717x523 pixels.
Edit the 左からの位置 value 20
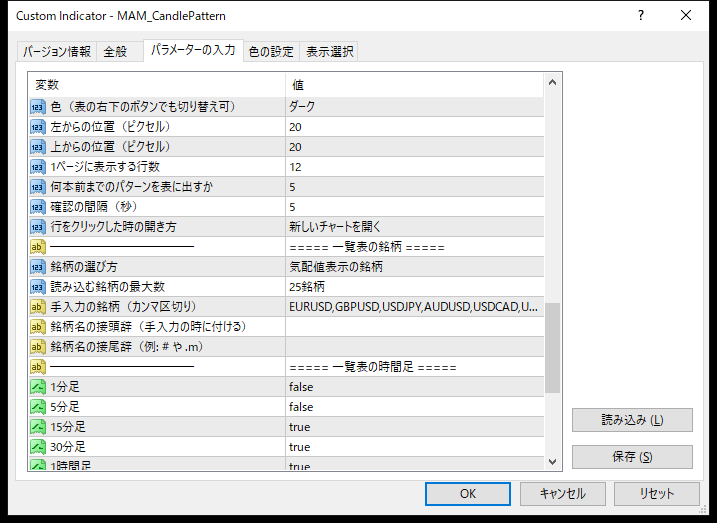coord(415,127)
